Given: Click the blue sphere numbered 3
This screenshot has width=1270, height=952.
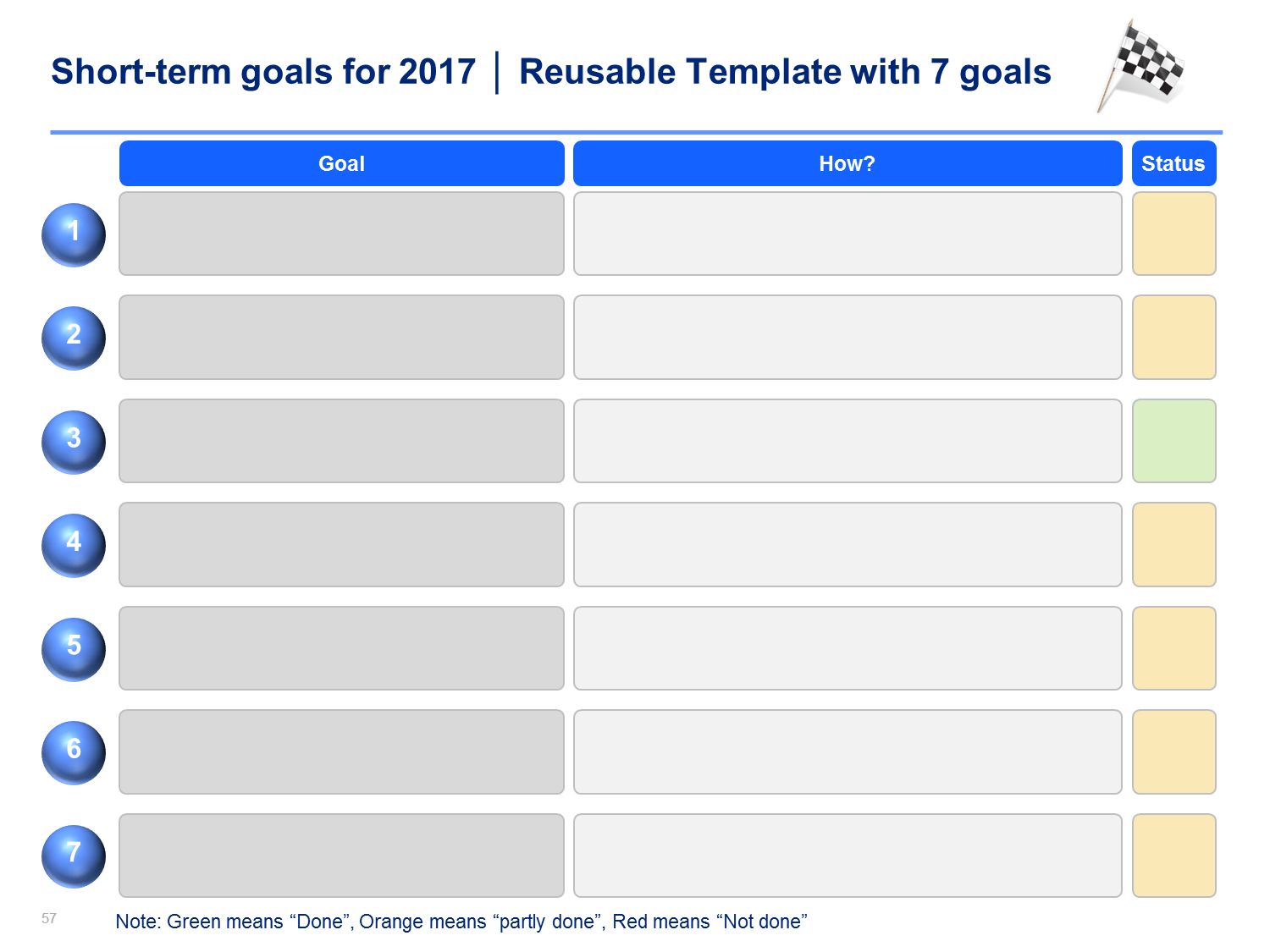Looking at the screenshot, I should click(74, 442).
